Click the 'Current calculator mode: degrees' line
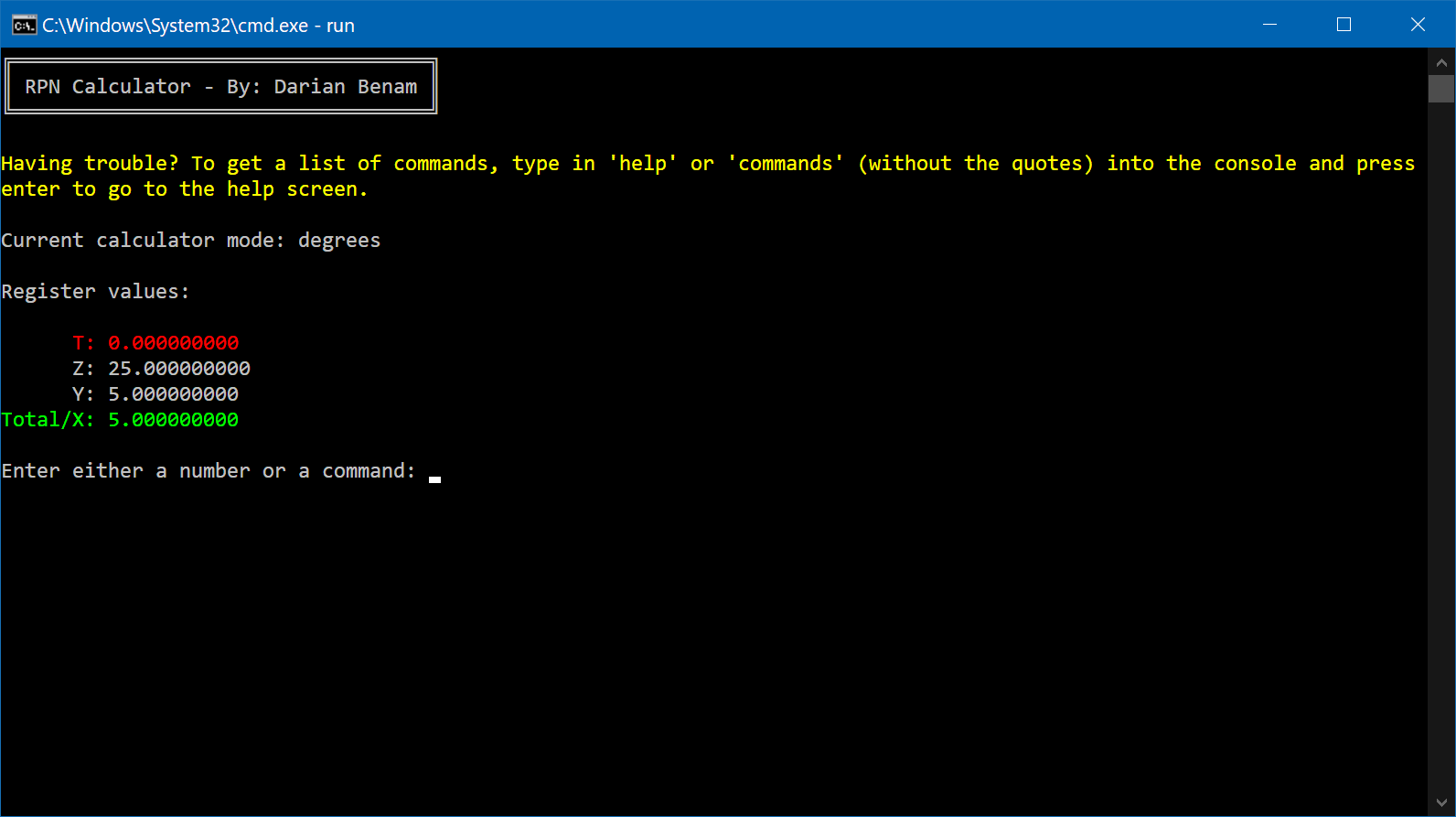Screen dimensions: 1456x817 pos(191,241)
